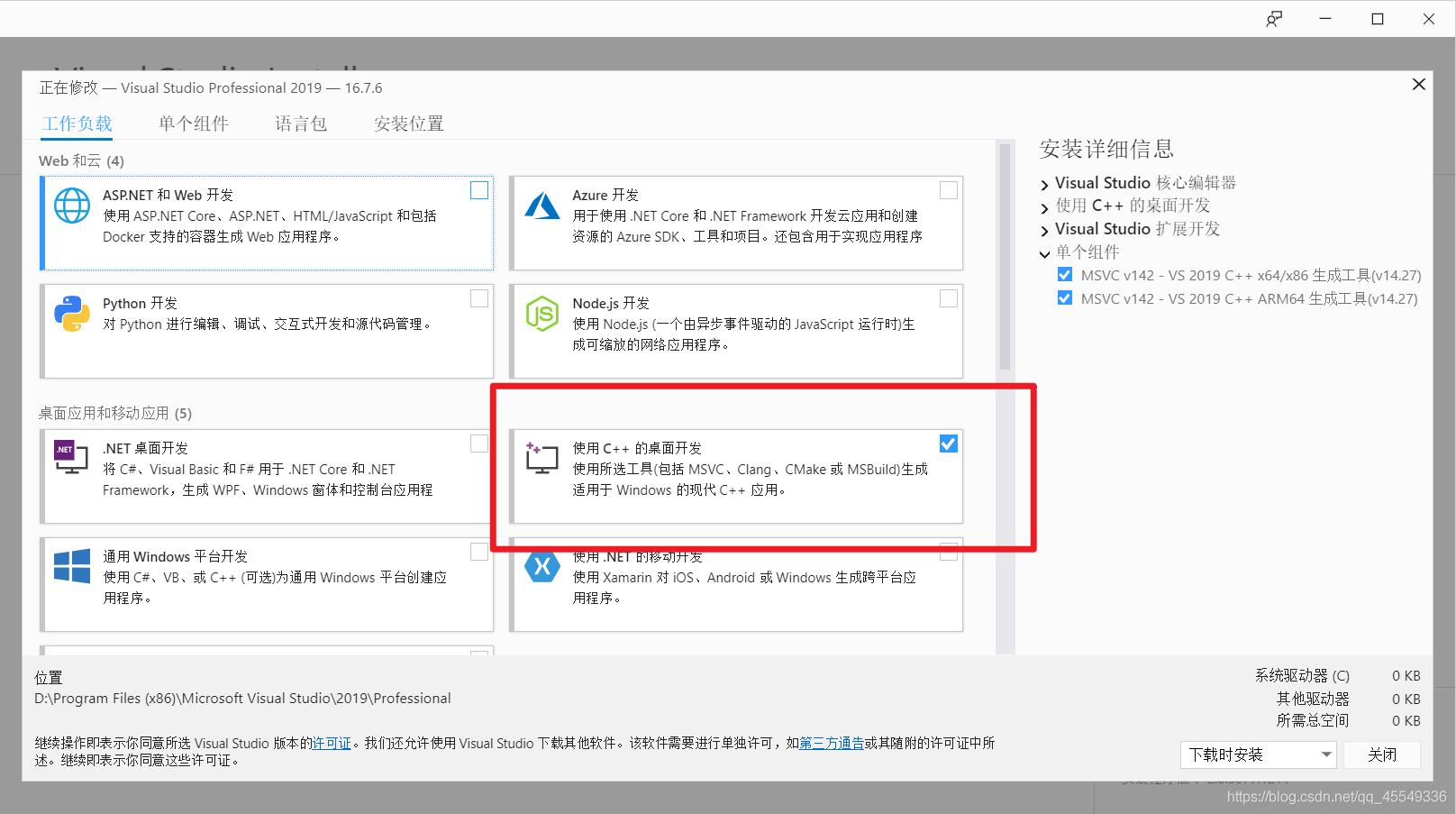
Task: Switch to the 工作负载 tab
Action: point(77,123)
